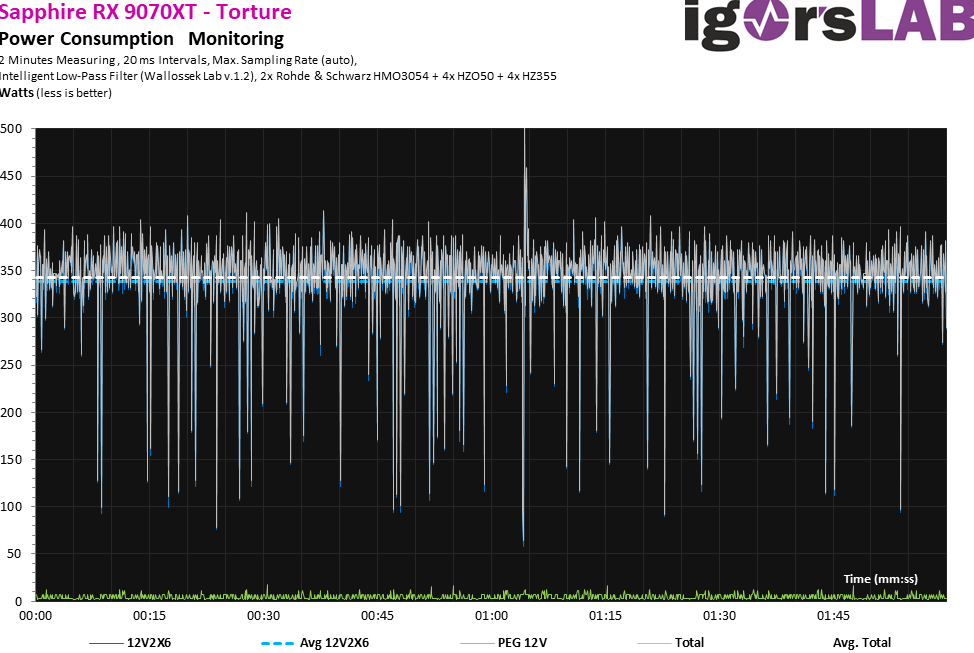The height and width of the screenshot is (653, 974).
Task: Click the 200 value on the y-axis
Action: point(11,413)
